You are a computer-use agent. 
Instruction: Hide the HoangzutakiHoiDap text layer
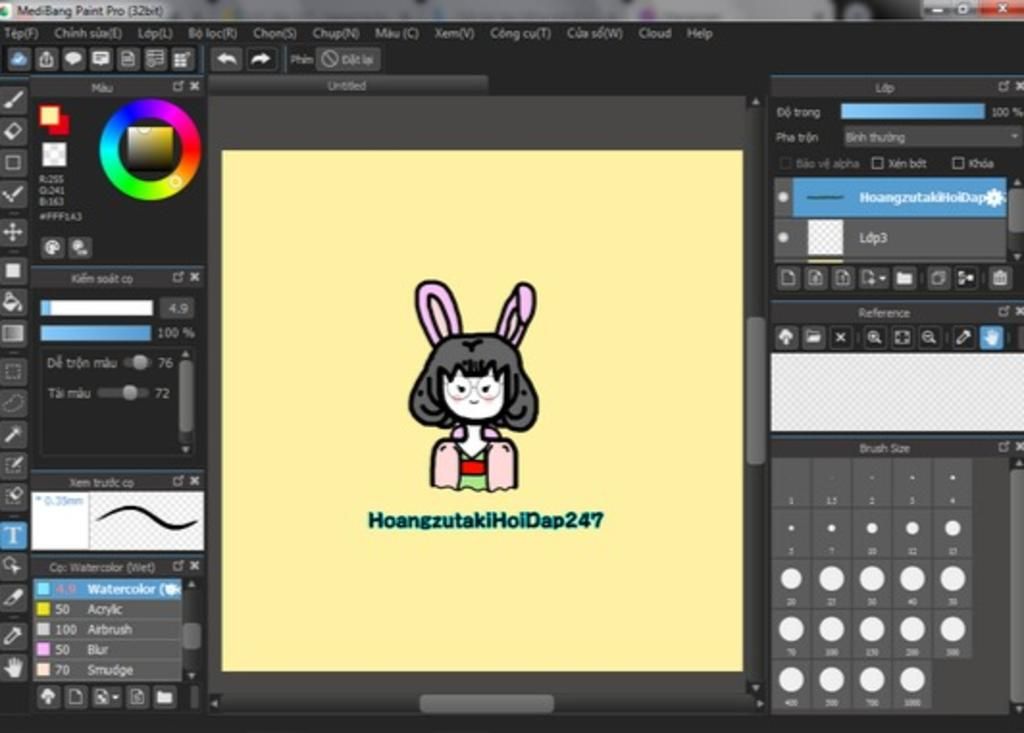pos(783,197)
